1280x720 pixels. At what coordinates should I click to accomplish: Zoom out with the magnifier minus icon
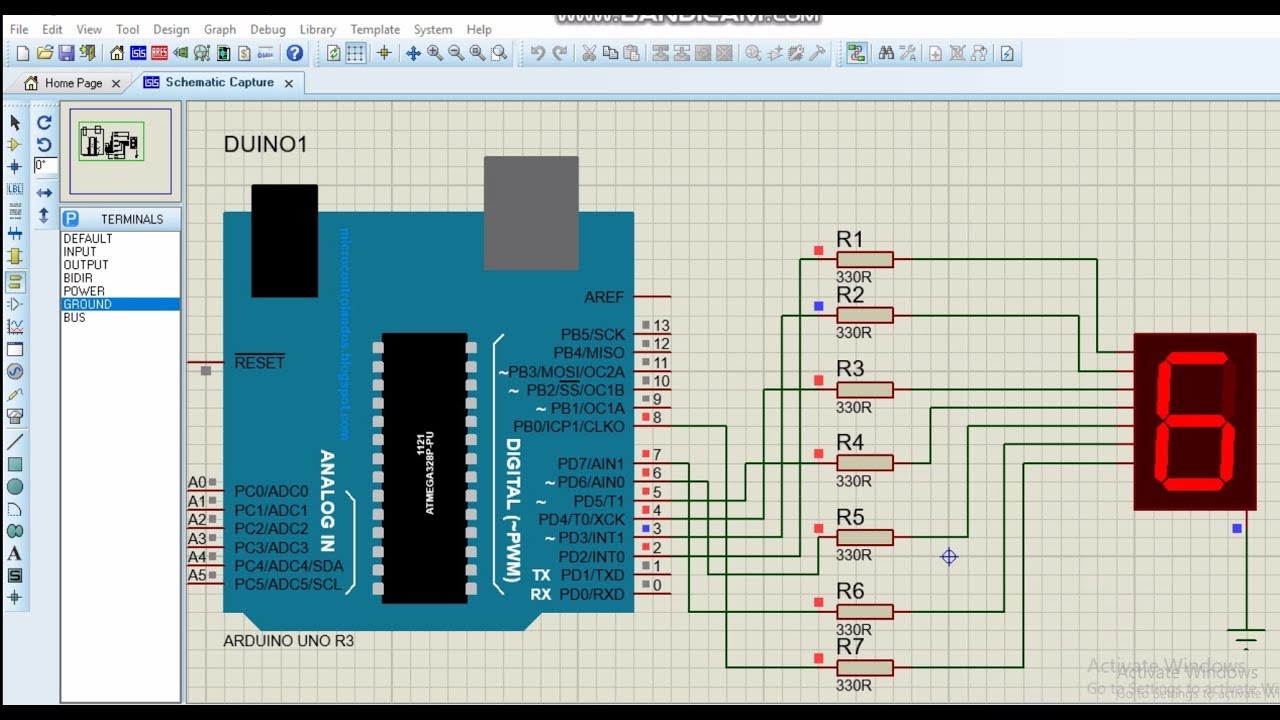click(x=456, y=53)
